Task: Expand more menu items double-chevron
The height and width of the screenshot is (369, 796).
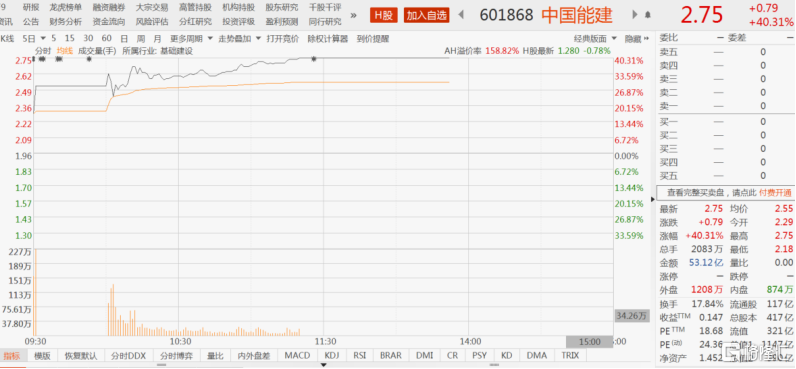Action: click(353, 15)
